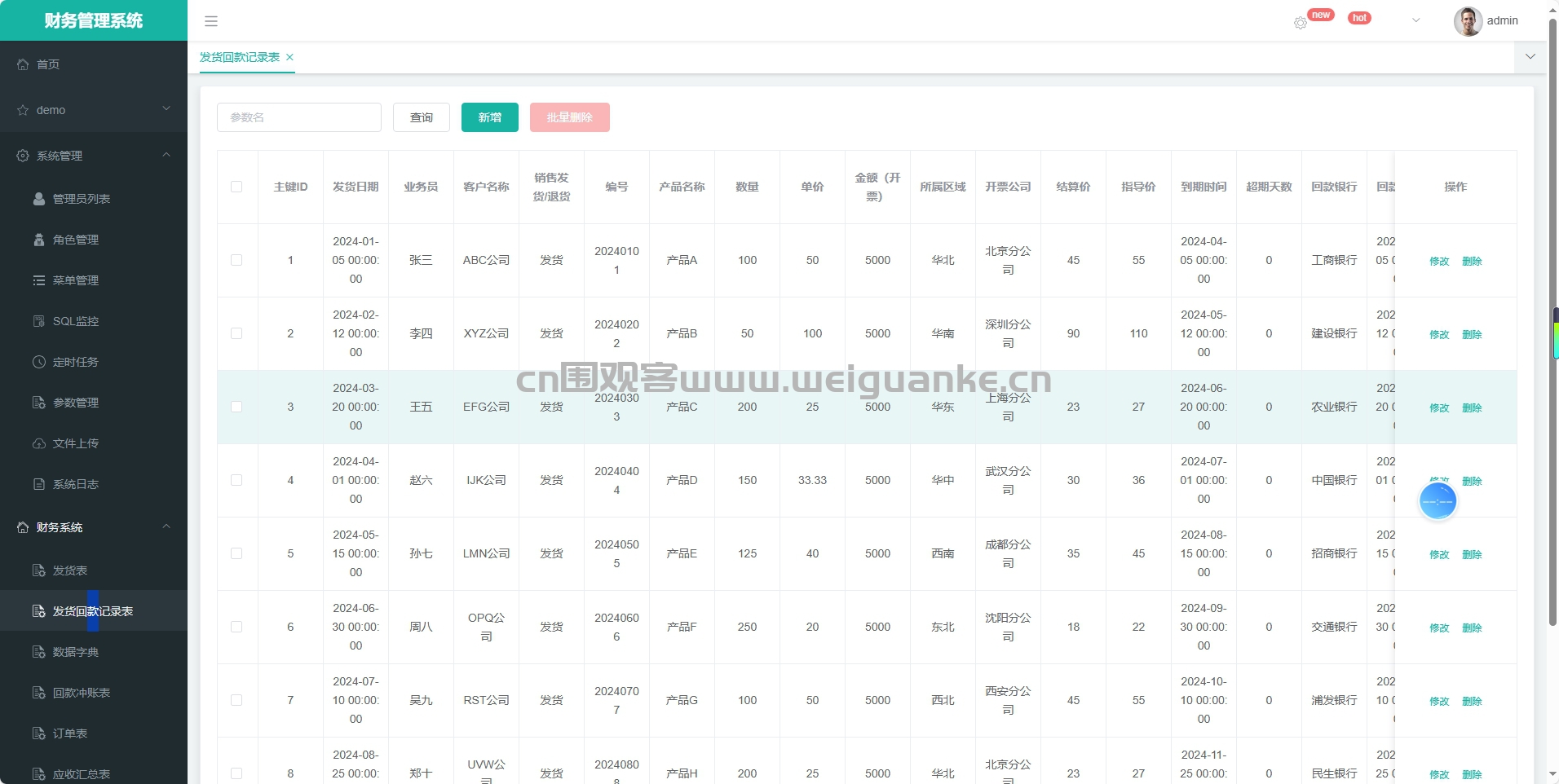Click the 参数名 search input field

(x=298, y=117)
